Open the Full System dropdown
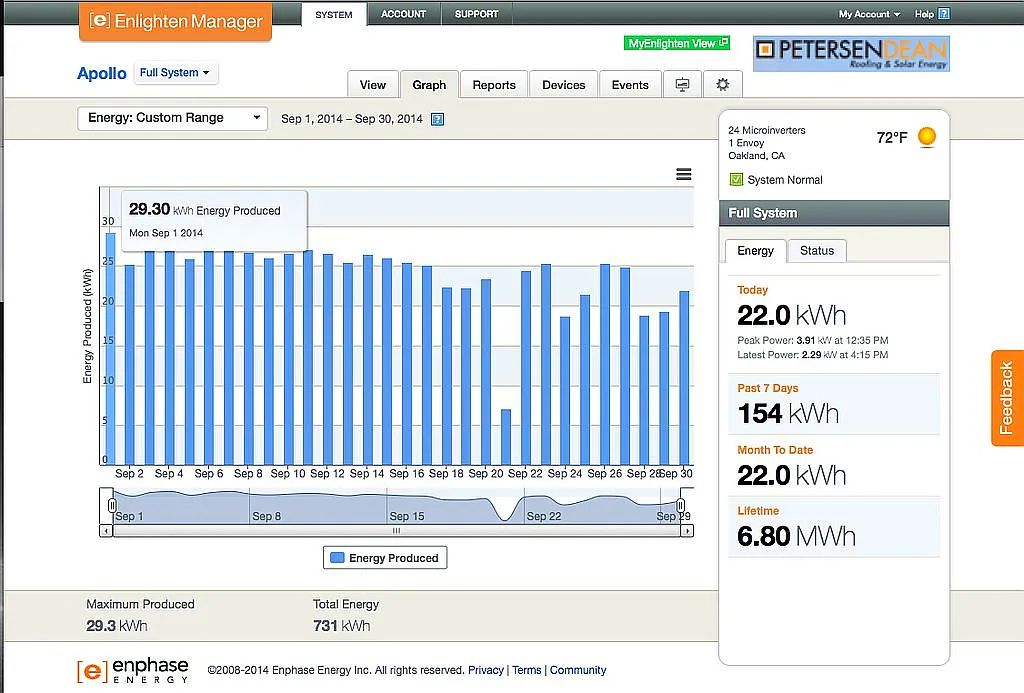Viewport: 1024px width, 693px height. [175, 73]
